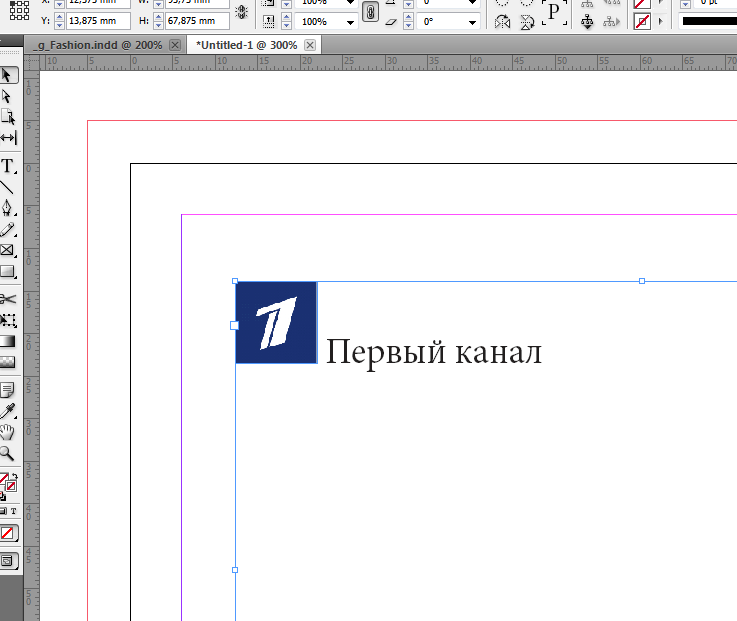This screenshot has width=737, height=621.
Task: Select the Rectangle Frame tool
Action: (x=7, y=250)
